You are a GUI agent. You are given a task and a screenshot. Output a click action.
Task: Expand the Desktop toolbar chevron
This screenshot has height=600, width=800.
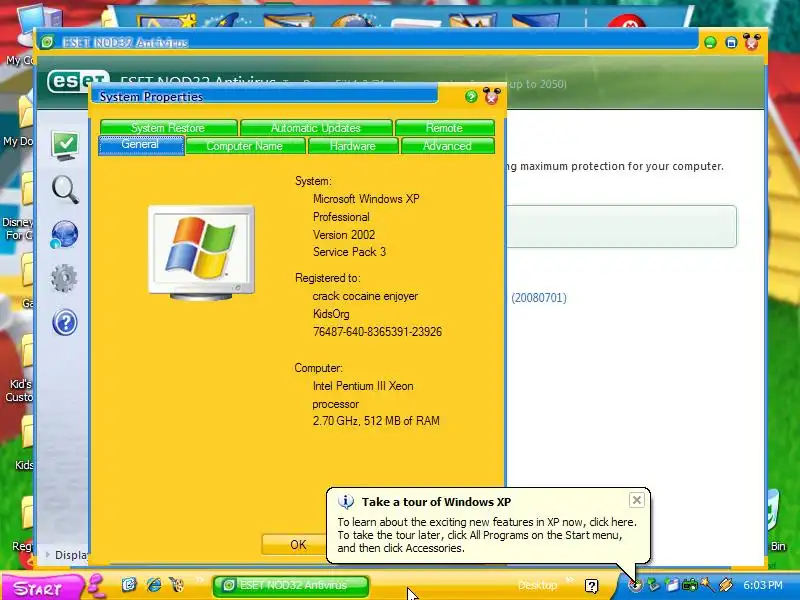(570, 580)
